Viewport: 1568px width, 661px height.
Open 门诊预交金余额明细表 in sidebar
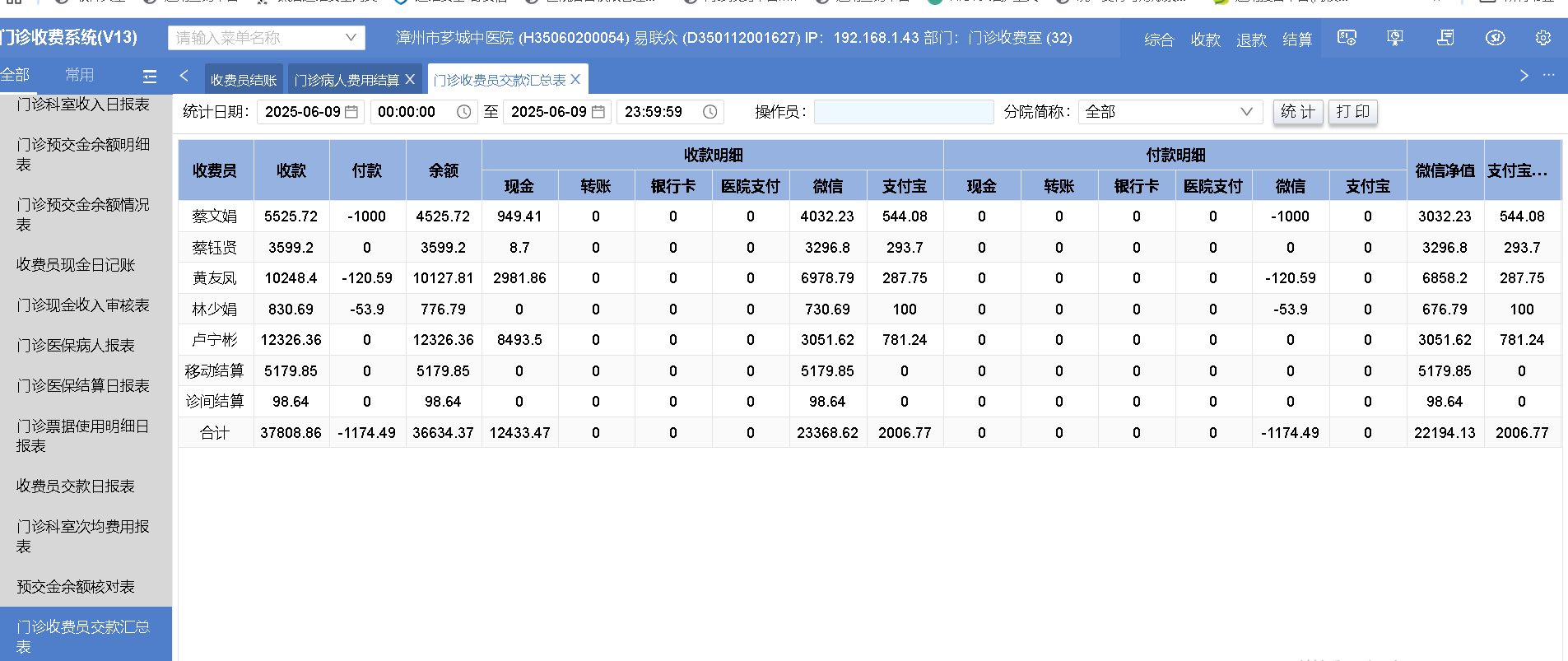coord(83,155)
